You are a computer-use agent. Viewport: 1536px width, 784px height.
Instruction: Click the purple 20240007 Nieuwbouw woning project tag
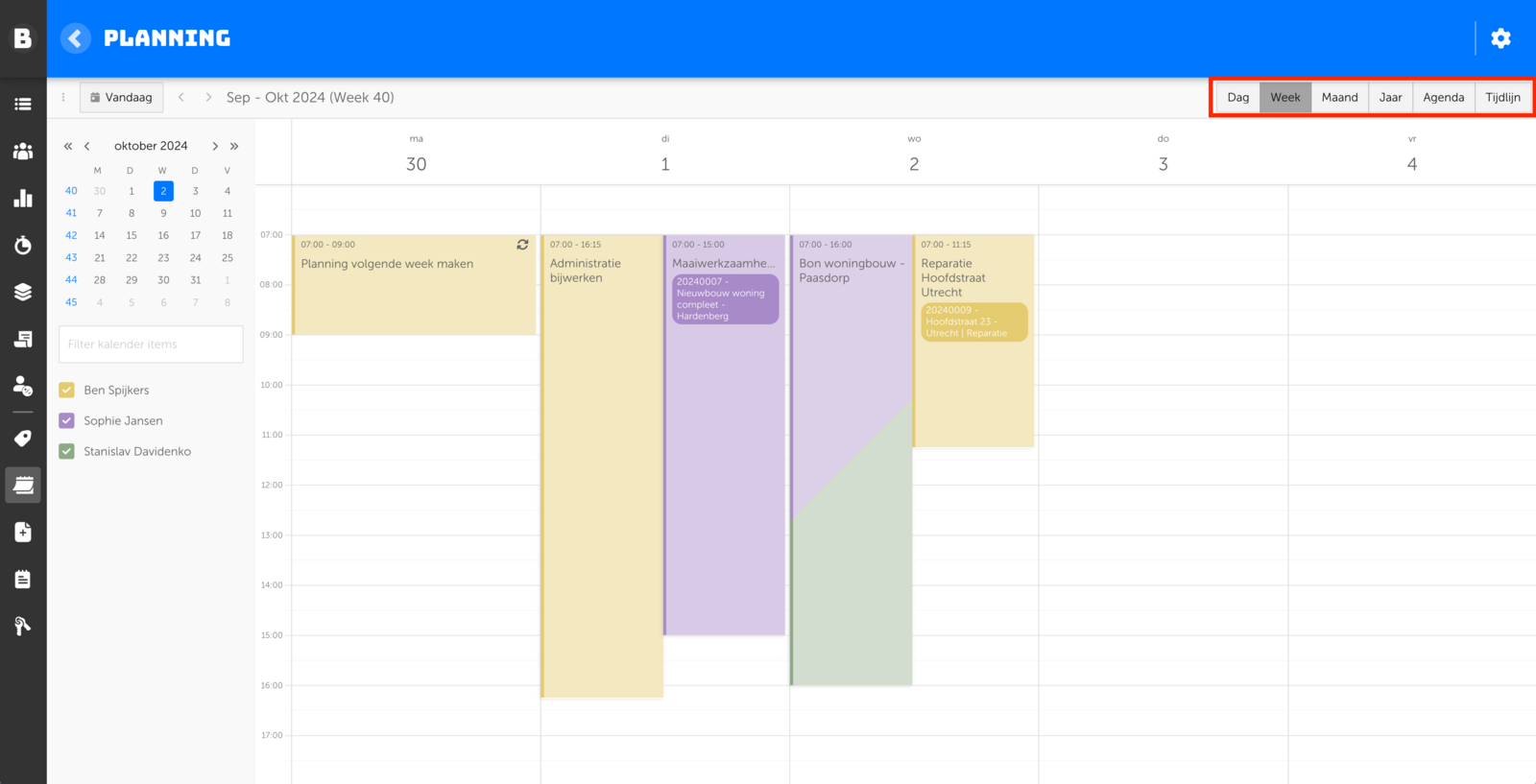pos(725,298)
